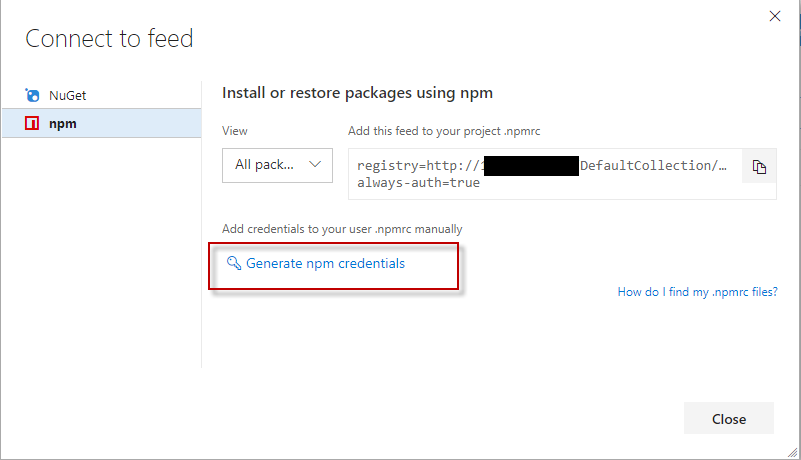The width and height of the screenshot is (801, 460).
Task: Click the red npm logo icon
Action: pos(33,124)
